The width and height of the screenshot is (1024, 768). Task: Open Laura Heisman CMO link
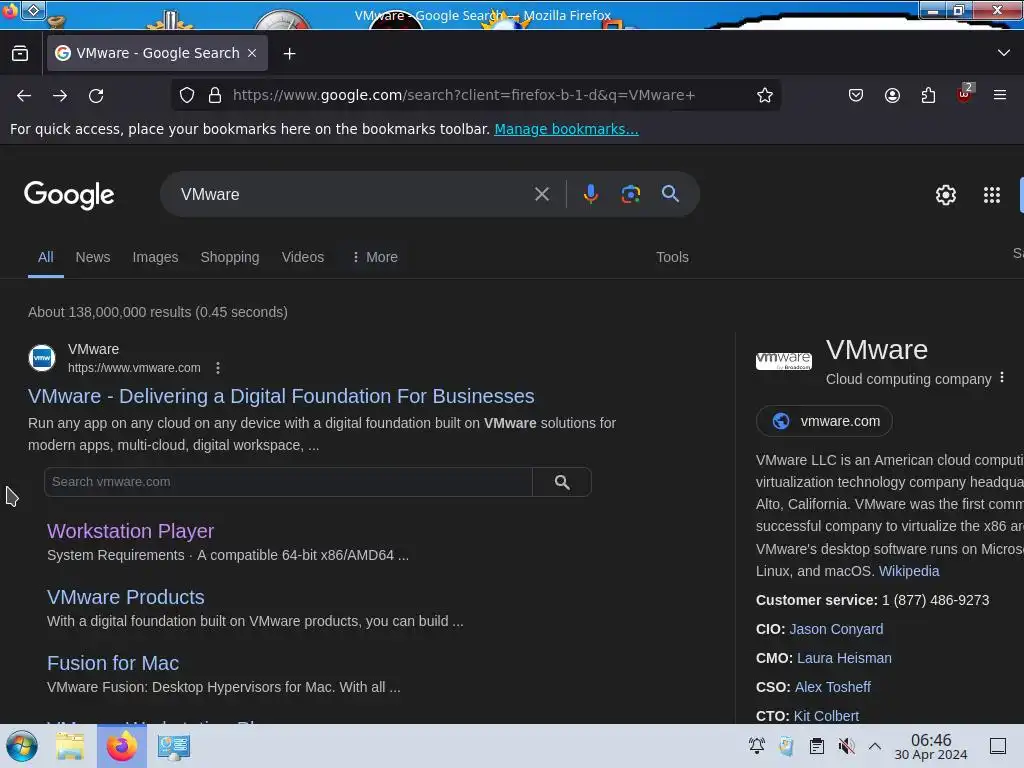point(844,658)
